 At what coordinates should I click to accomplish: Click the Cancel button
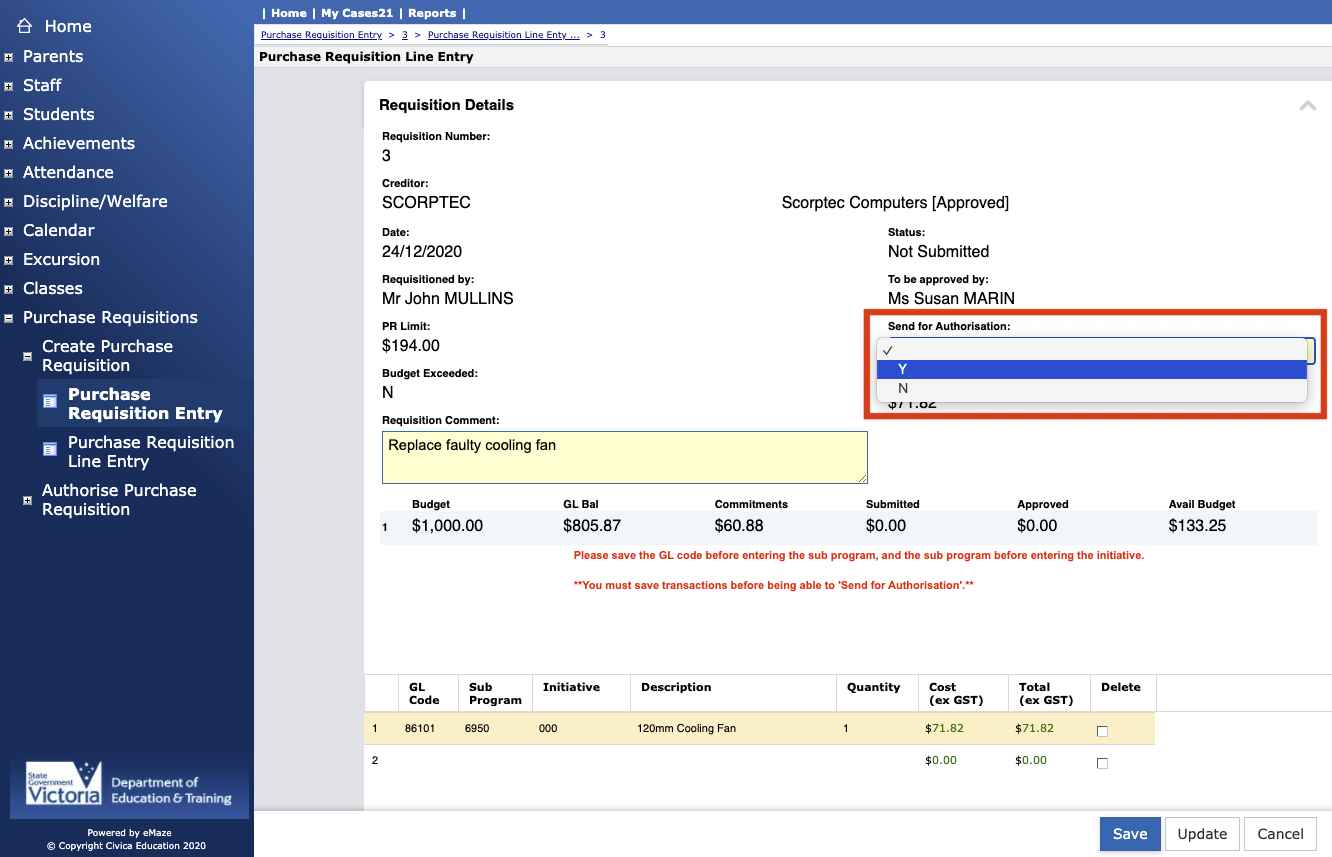(x=1281, y=834)
